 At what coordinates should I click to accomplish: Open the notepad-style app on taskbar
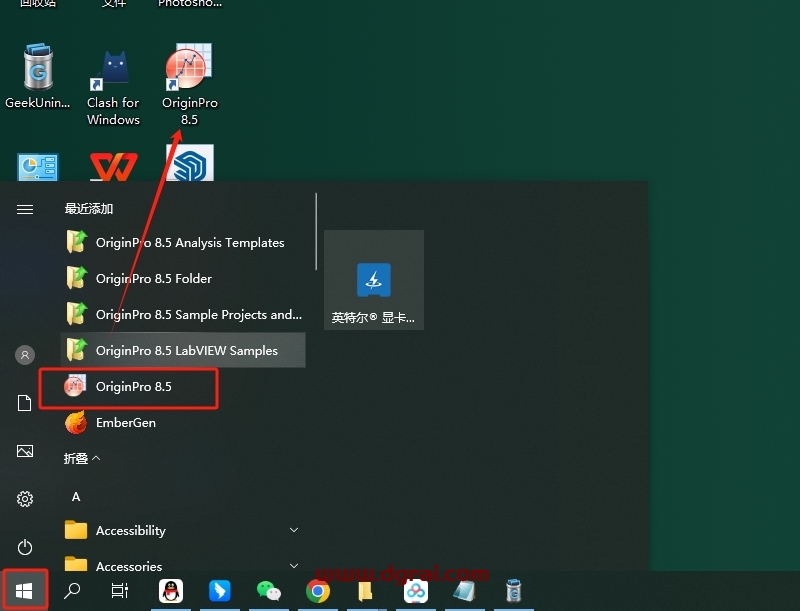pos(465,591)
